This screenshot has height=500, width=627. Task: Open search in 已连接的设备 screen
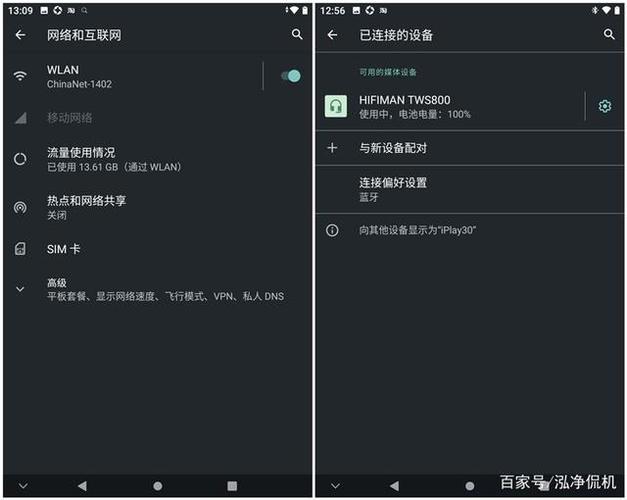click(609, 34)
